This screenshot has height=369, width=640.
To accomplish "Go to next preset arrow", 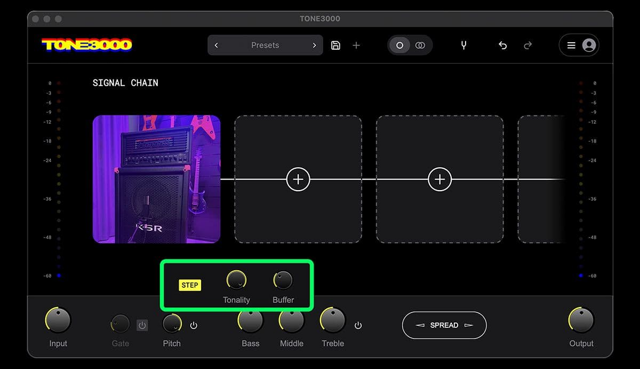I will tap(314, 45).
